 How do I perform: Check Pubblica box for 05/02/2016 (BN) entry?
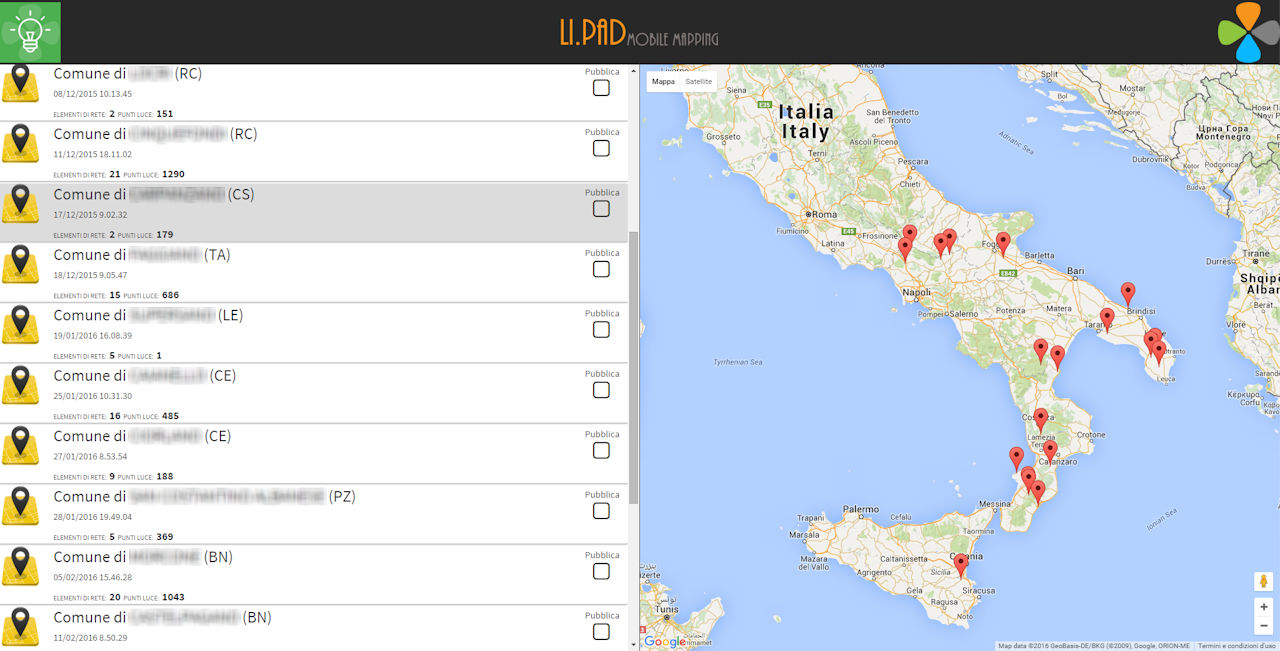click(601, 571)
